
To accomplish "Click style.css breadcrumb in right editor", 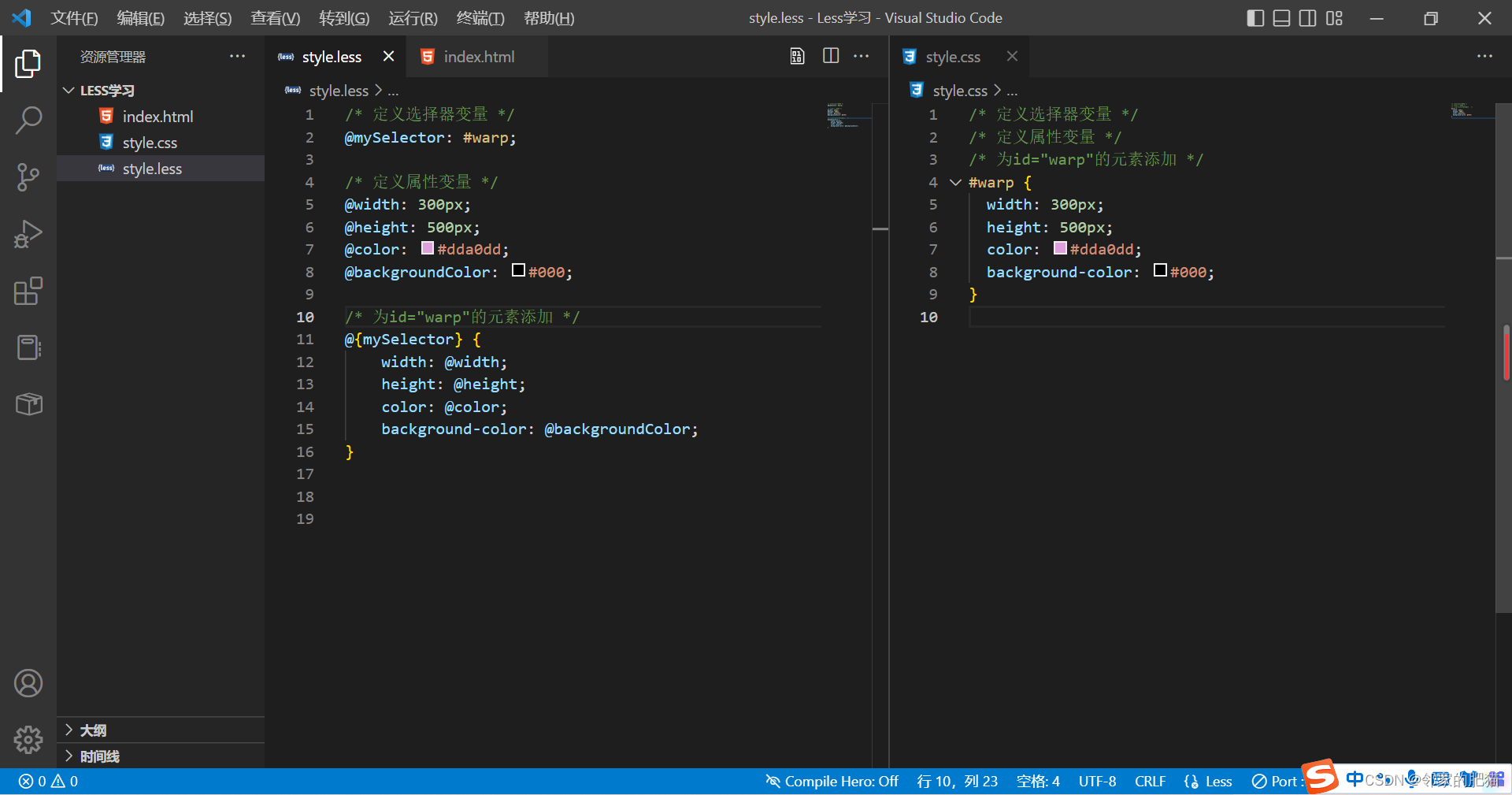I will (x=960, y=91).
